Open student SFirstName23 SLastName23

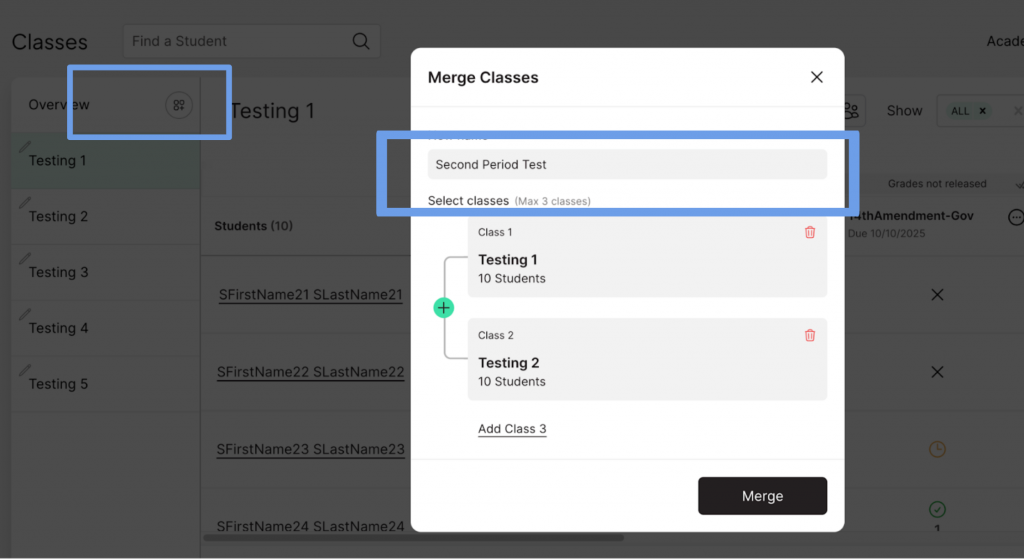310,450
